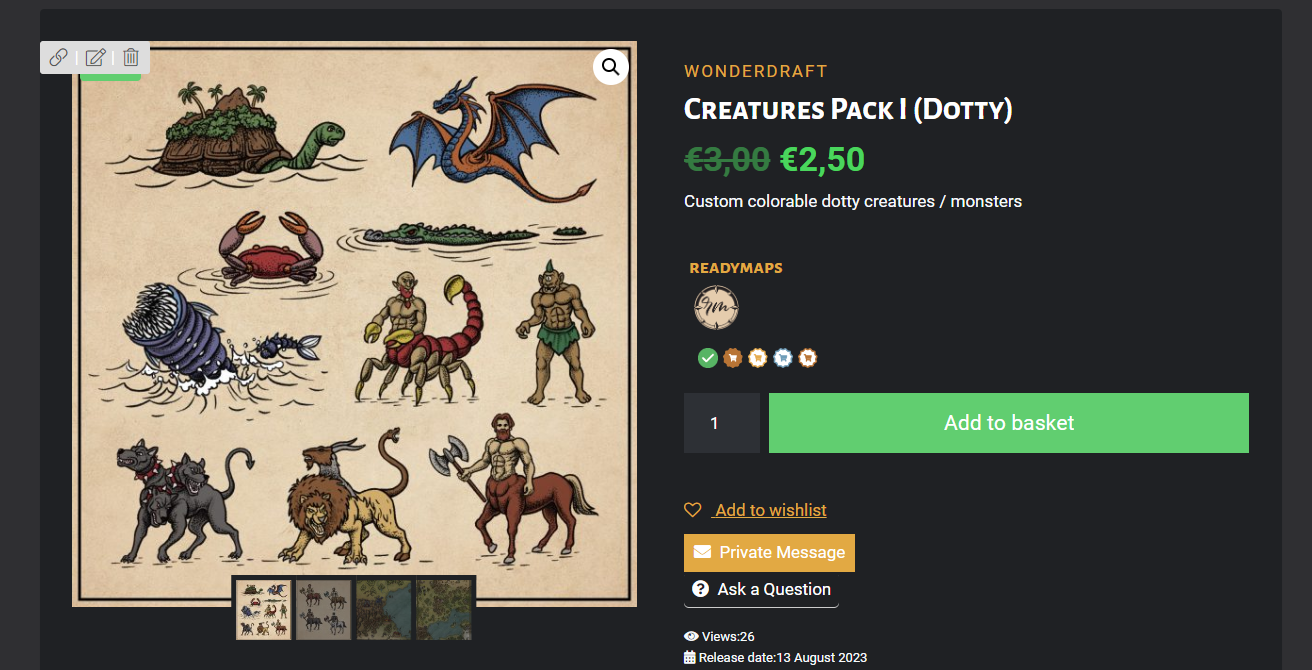Click the green verified checkmark badge

[708, 358]
